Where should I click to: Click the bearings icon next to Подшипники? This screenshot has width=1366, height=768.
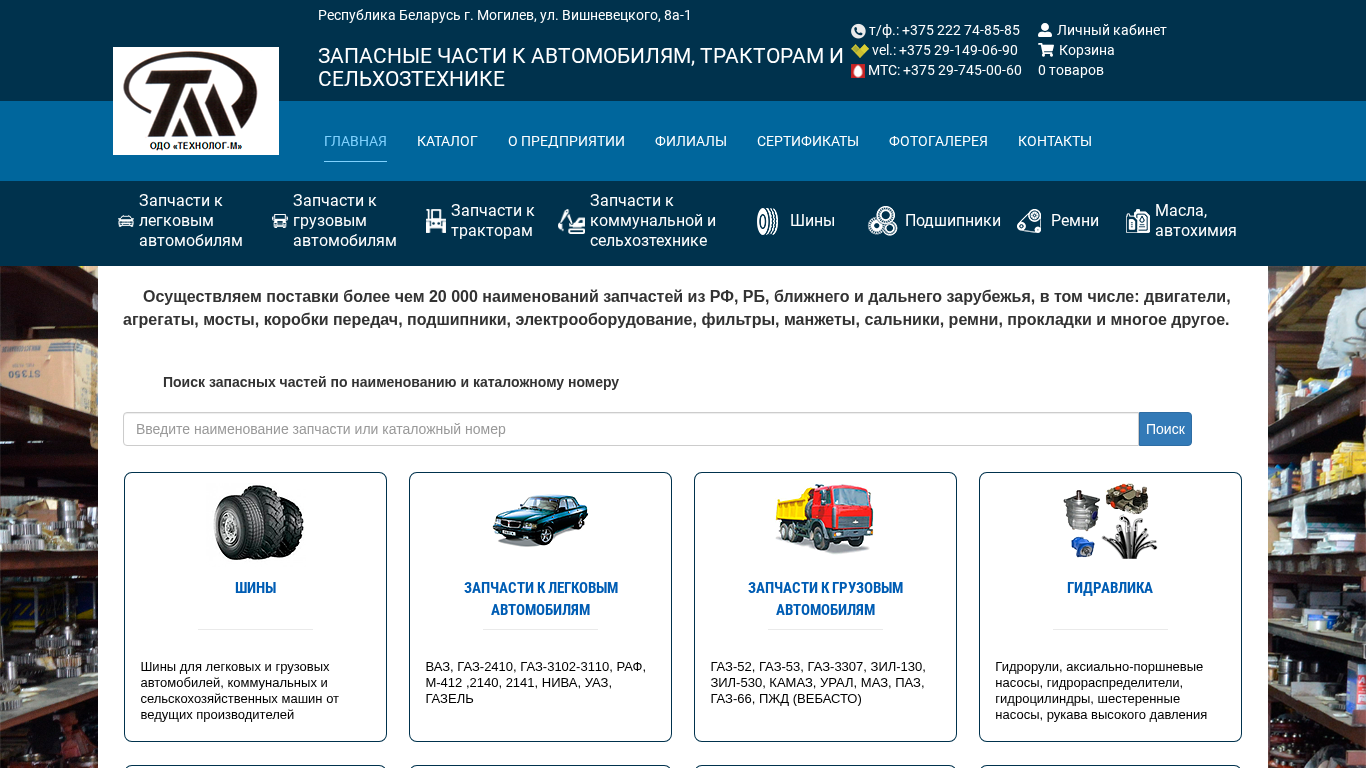point(882,221)
